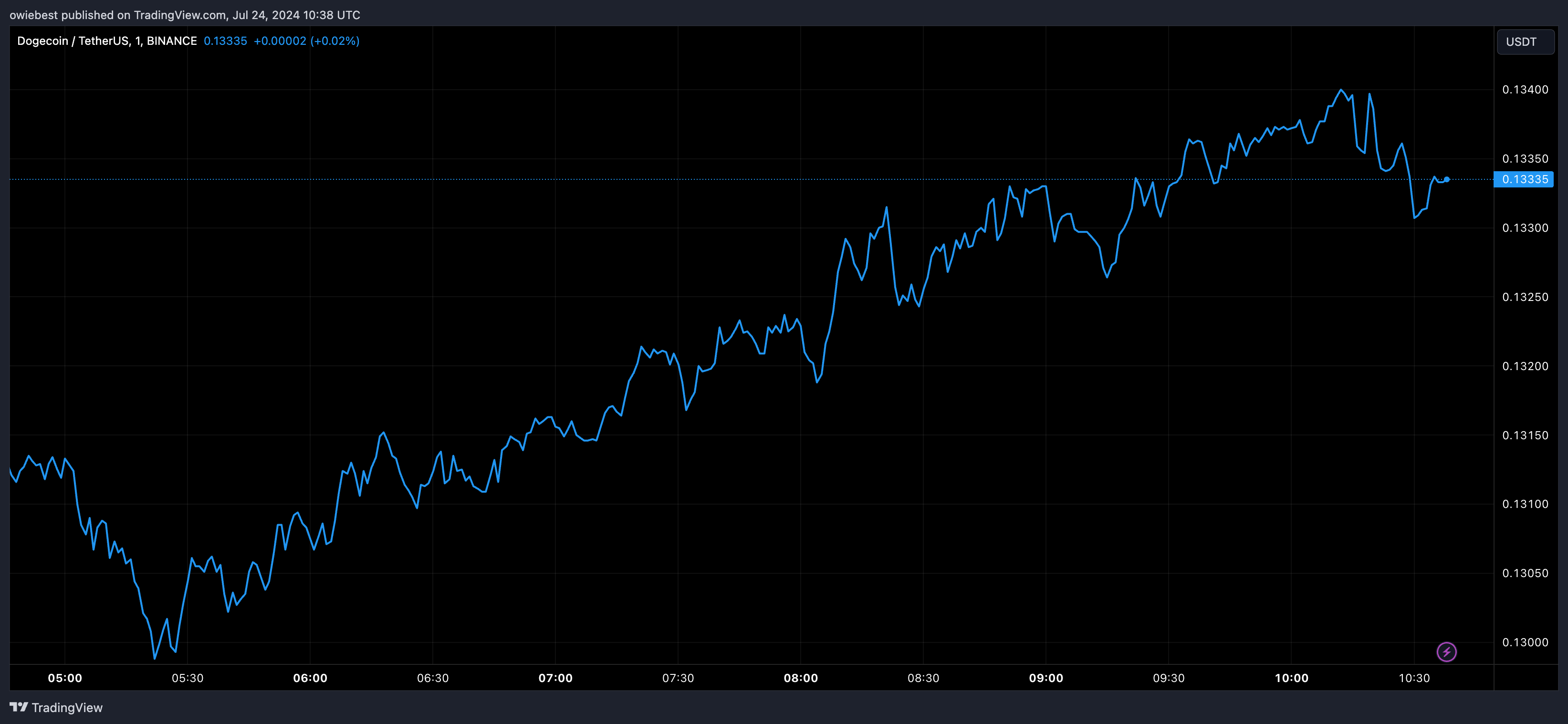Click the purple lightning bolt icon

tap(1446, 652)
